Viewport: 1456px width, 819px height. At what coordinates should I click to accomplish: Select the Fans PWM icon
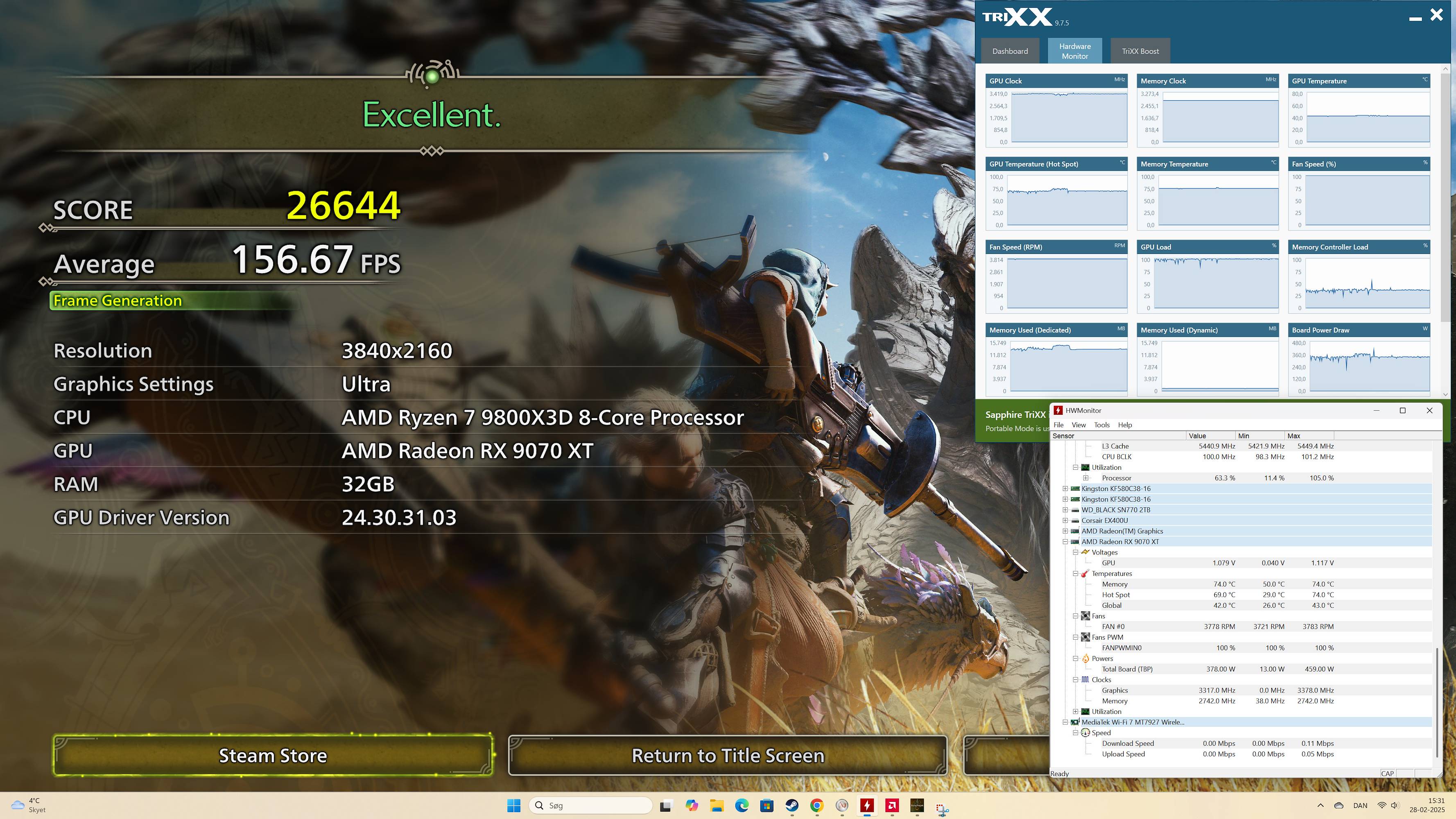pos(1085,637)
